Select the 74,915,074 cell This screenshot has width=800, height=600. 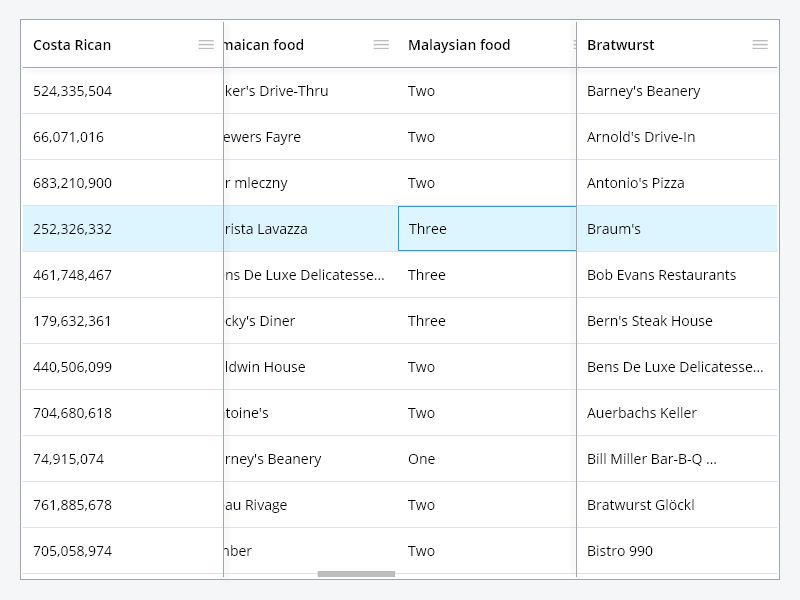[122, 459]
